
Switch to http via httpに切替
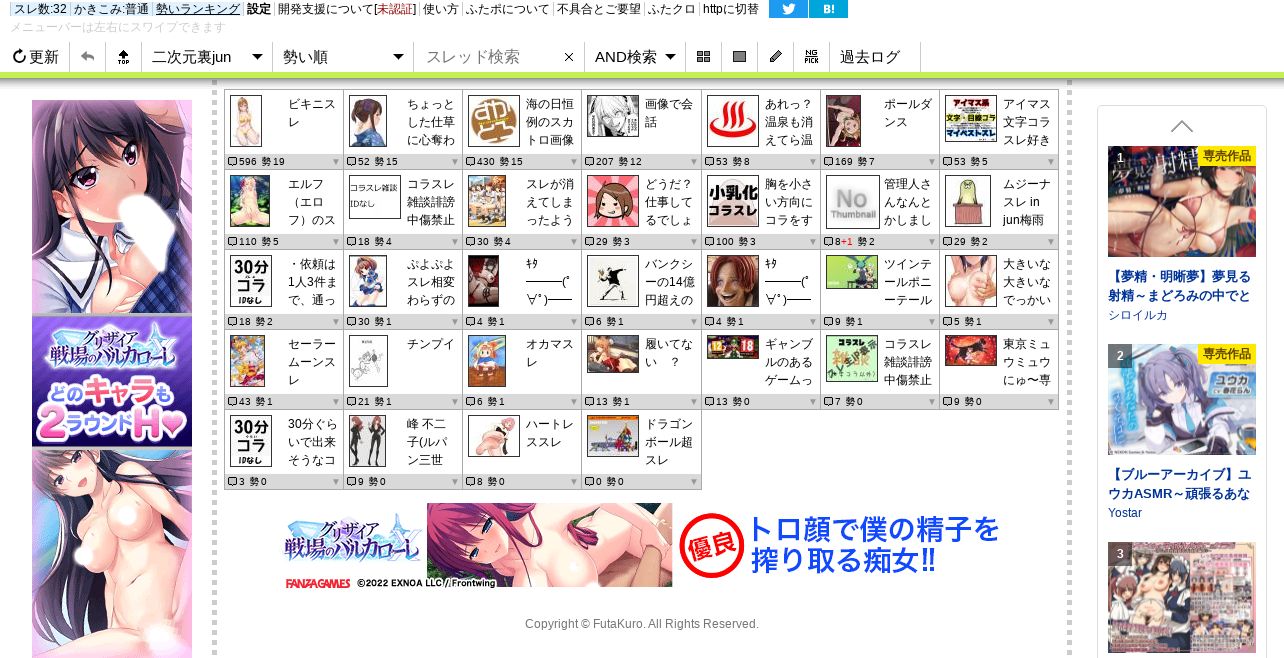(731, 9)
